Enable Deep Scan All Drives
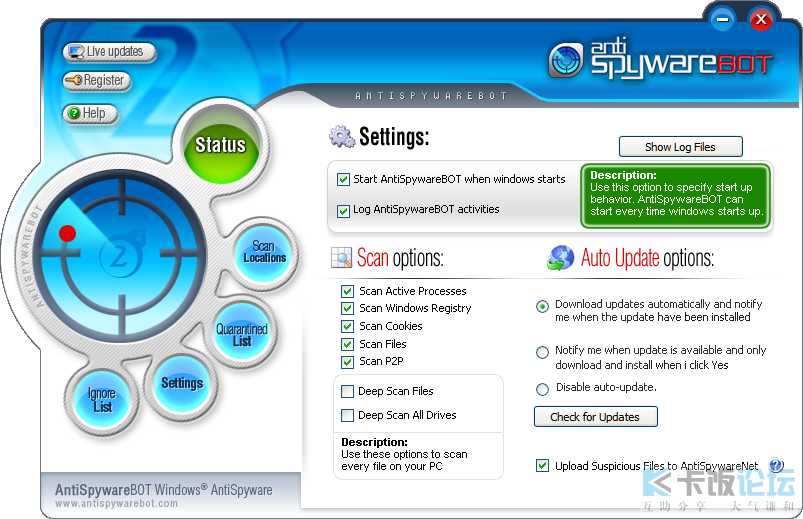The height and width of the screenshot is (519, 803). coord(347,415)
